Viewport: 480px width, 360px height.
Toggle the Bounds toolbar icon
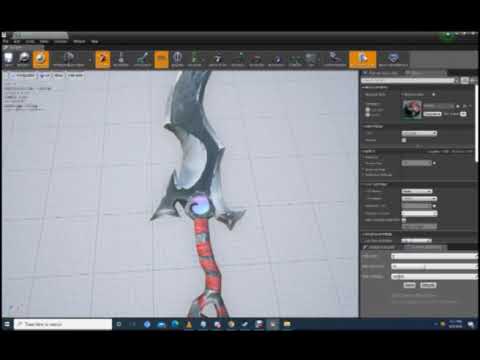pyautogui.click(x=177, y=59)
